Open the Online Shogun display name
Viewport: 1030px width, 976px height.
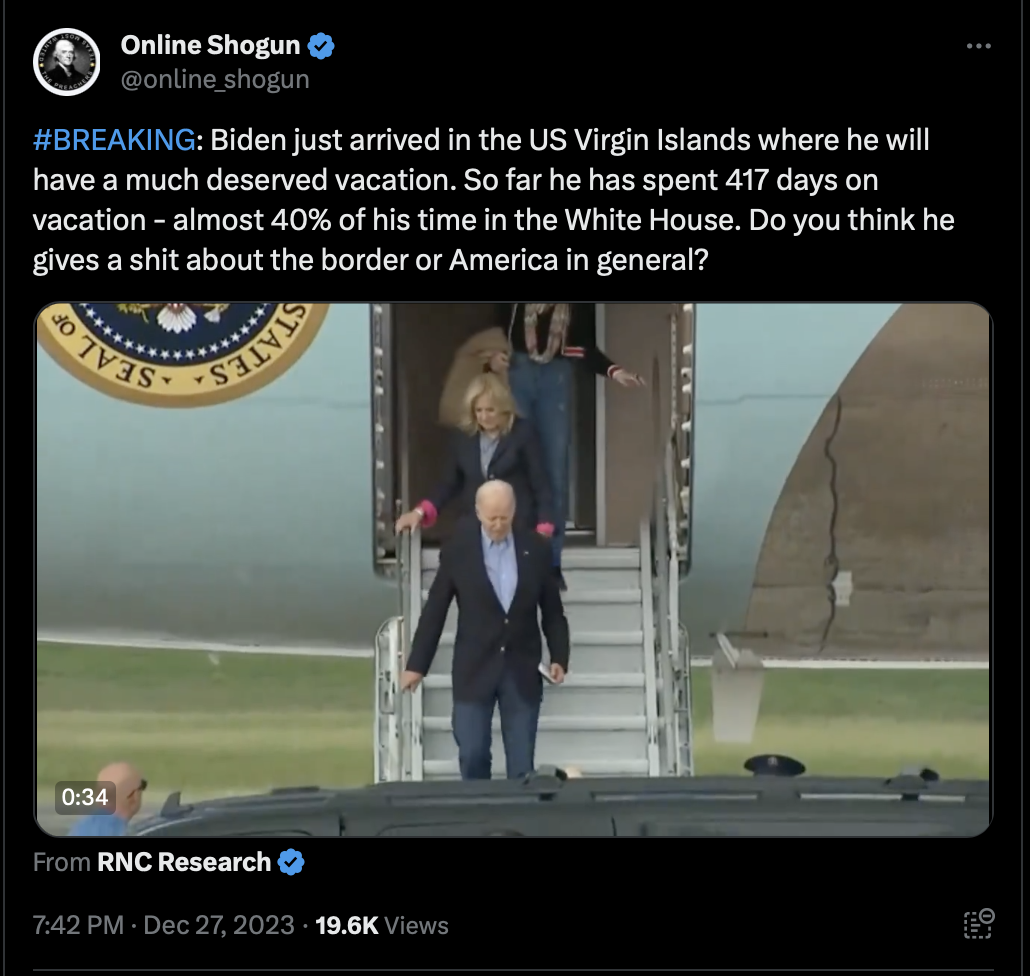[x=210, y=45]
